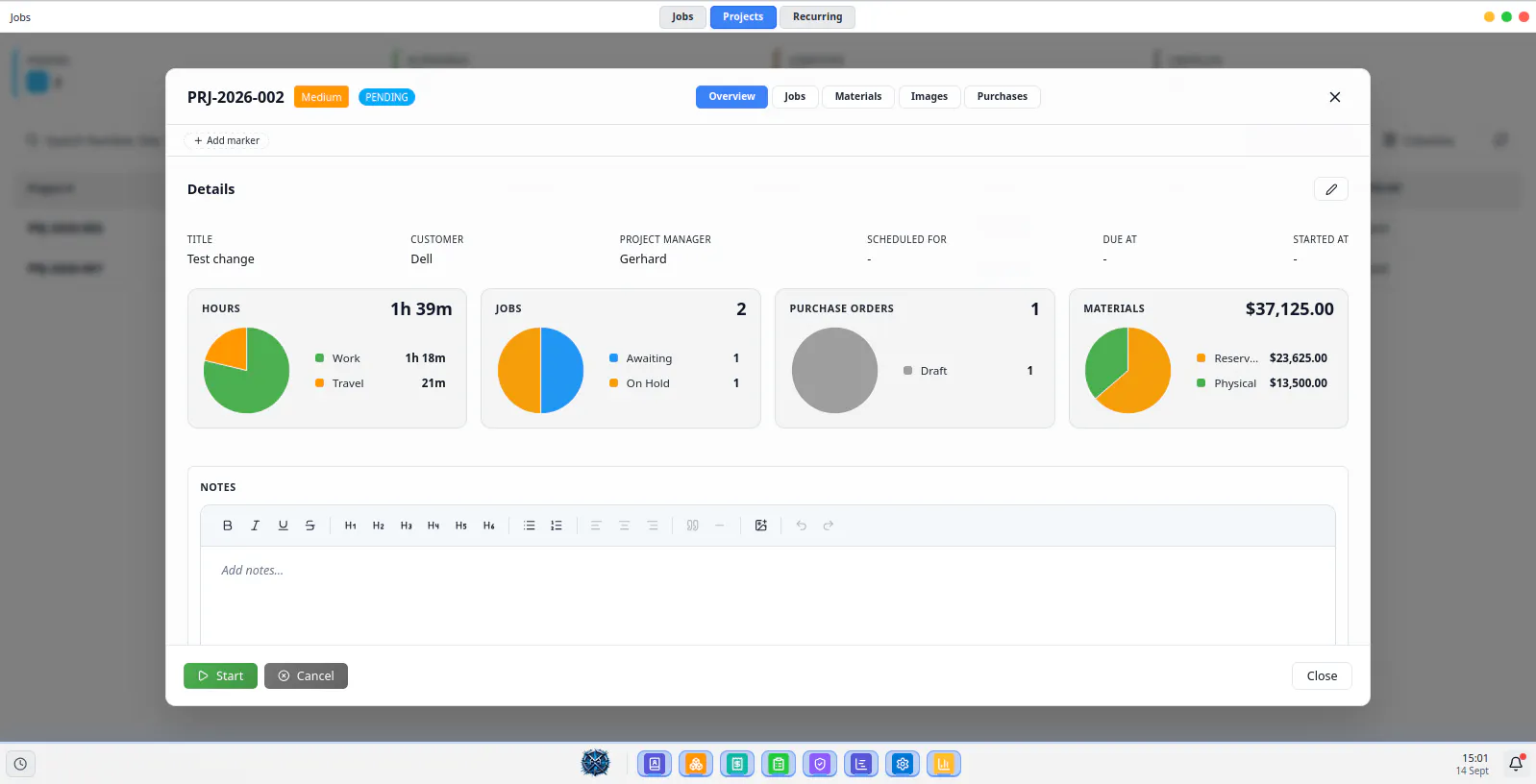The height and width of the screenshot is (784, 1536).
Task: Click the Medium priority badge
Action: [321, 97]
